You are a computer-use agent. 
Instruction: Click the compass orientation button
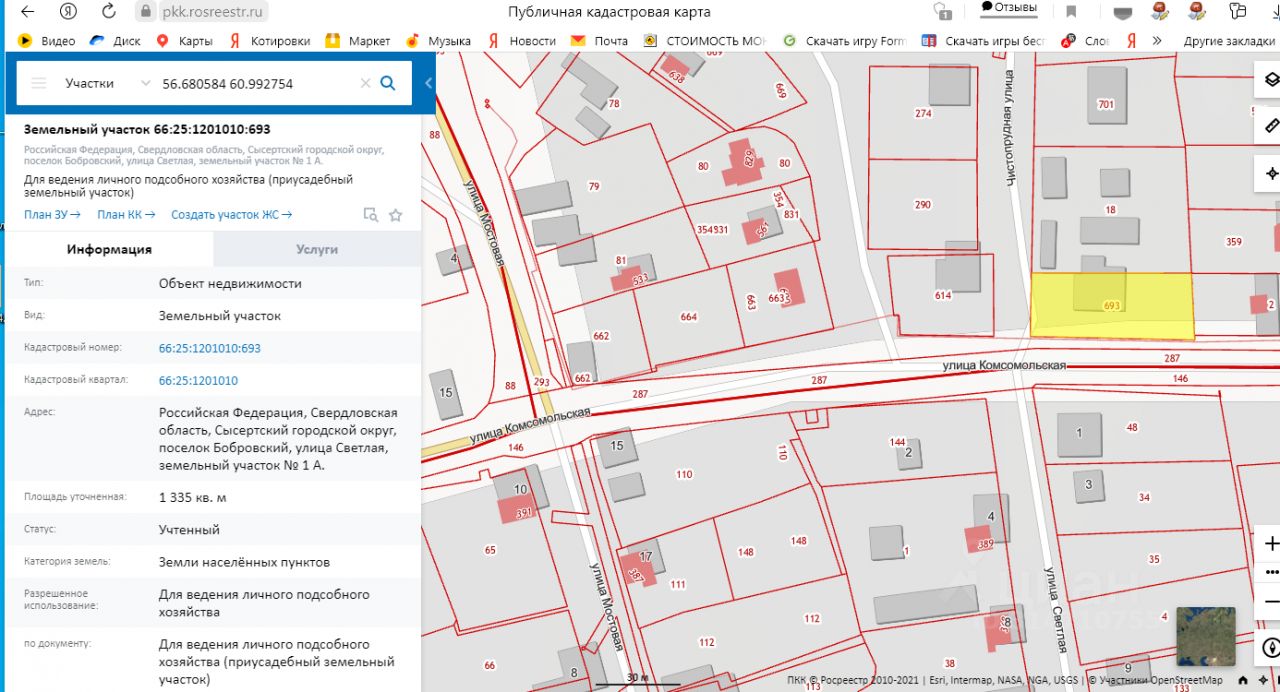click(x=1271, y=645)
